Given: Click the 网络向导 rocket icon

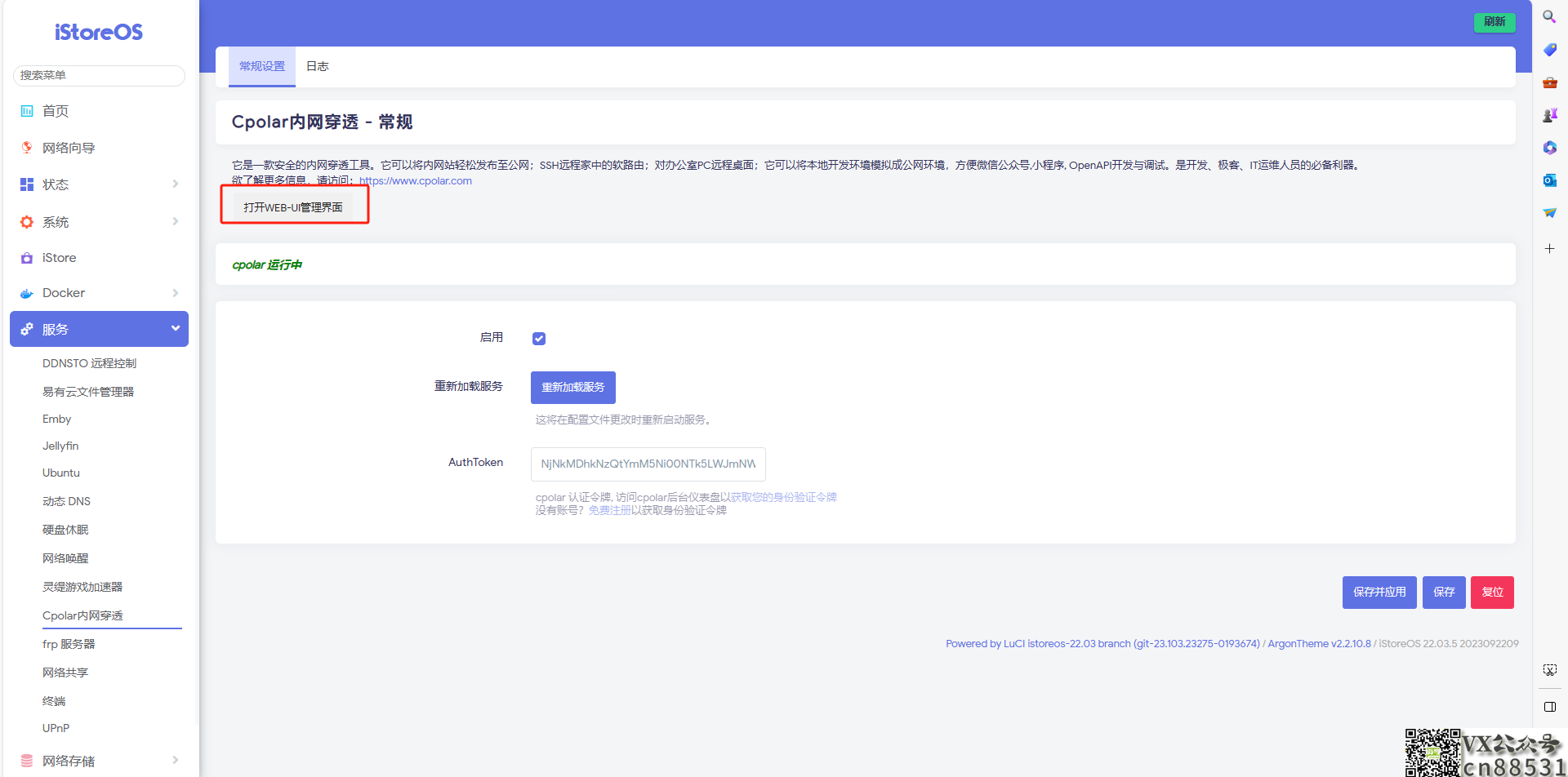Looking at the screenshot, I should pos(27,148).
